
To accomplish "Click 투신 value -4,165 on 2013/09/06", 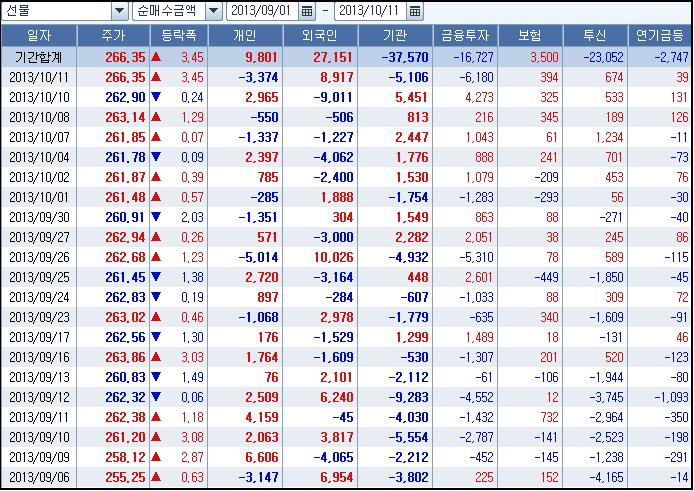I will tap(606, 477).
